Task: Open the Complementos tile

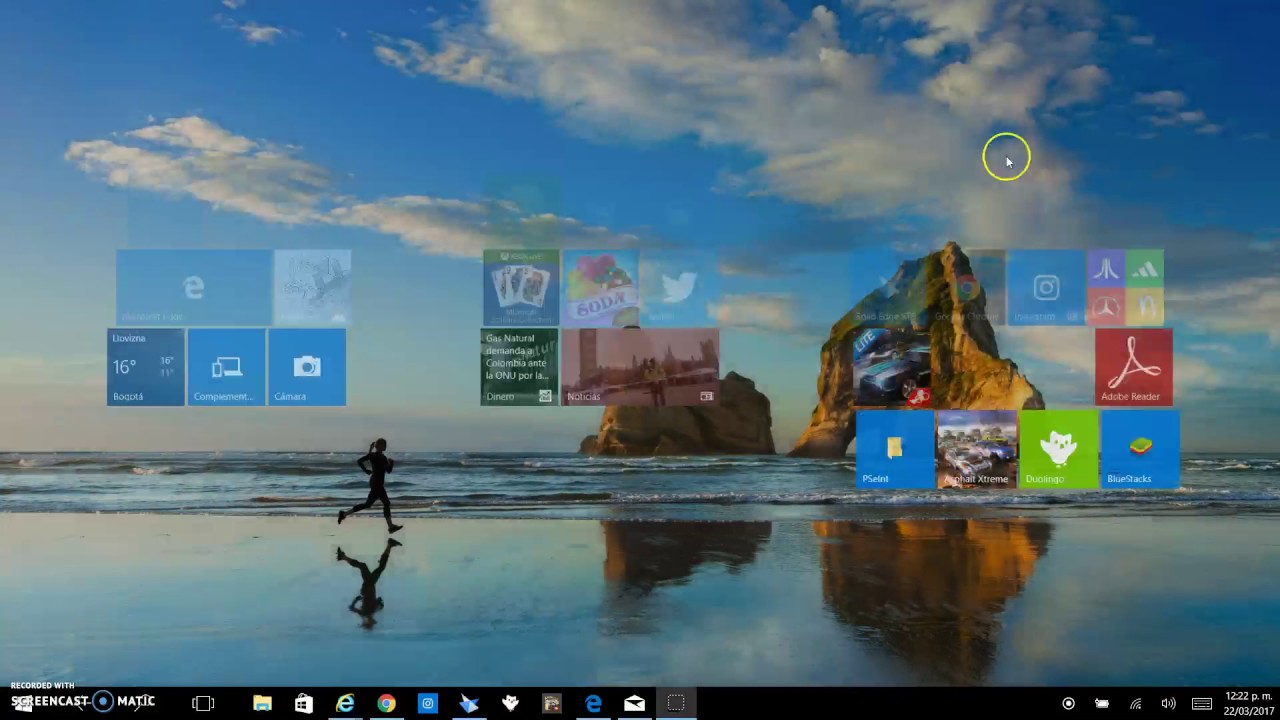Action: 227,367
